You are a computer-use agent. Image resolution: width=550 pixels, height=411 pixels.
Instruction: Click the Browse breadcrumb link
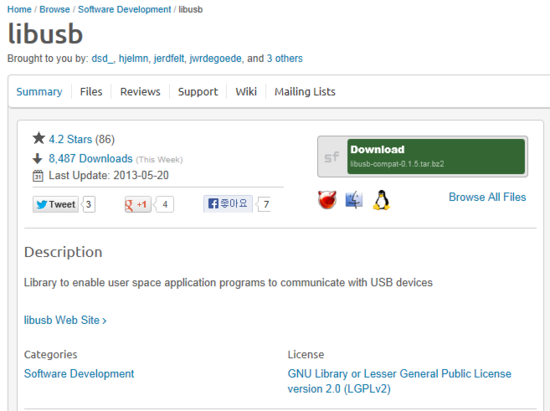click(x=55, y=9)
